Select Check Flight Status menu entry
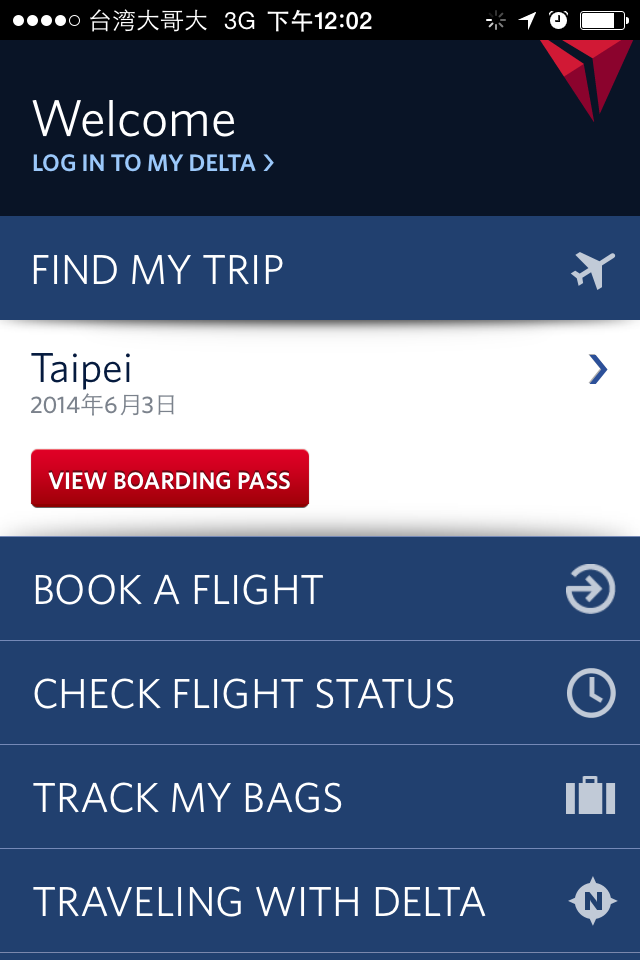The height and width of the screenshot is (960, 640). point(320,693)
